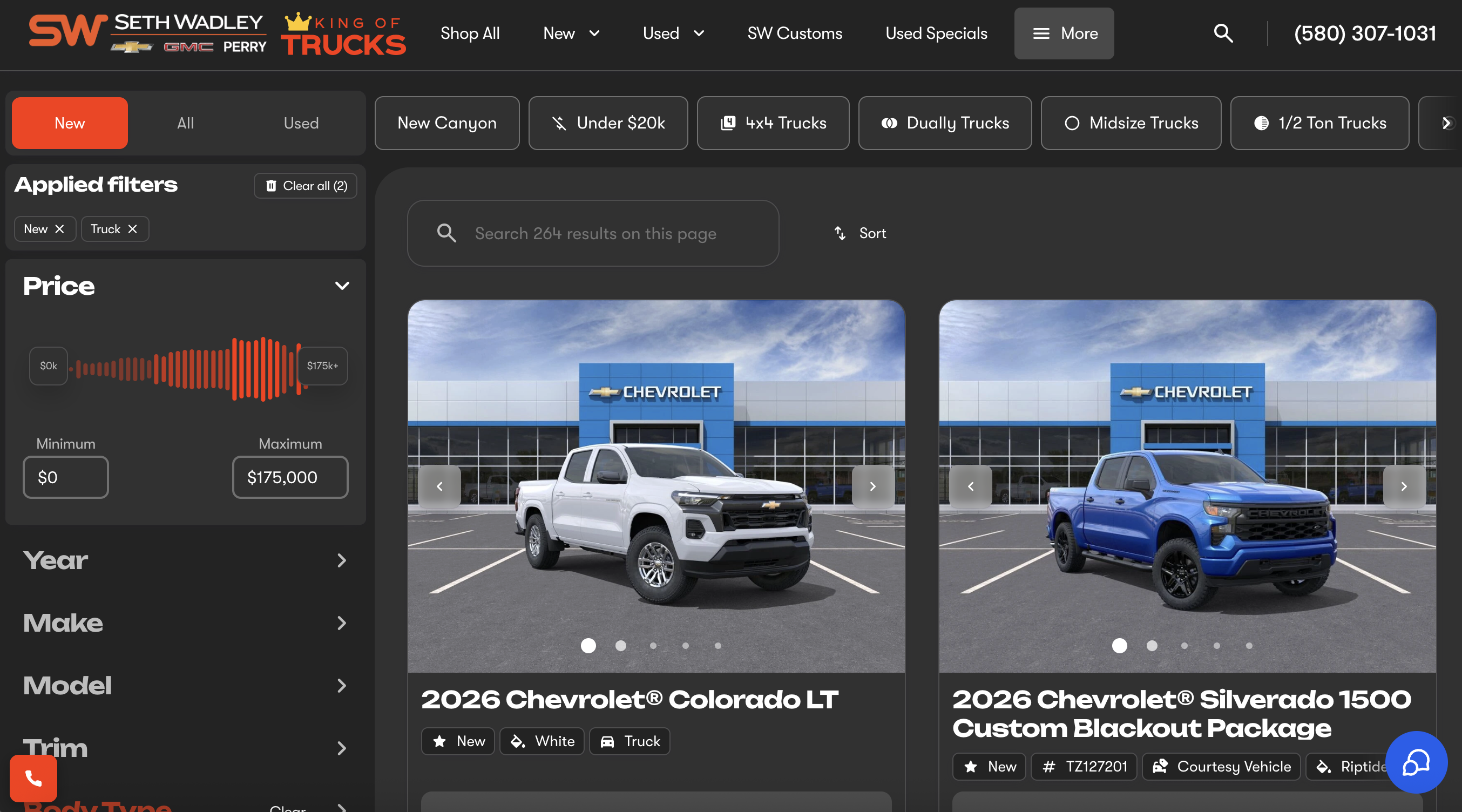
Task: Toggle the Under $20k quick filter
Action: 608,123
